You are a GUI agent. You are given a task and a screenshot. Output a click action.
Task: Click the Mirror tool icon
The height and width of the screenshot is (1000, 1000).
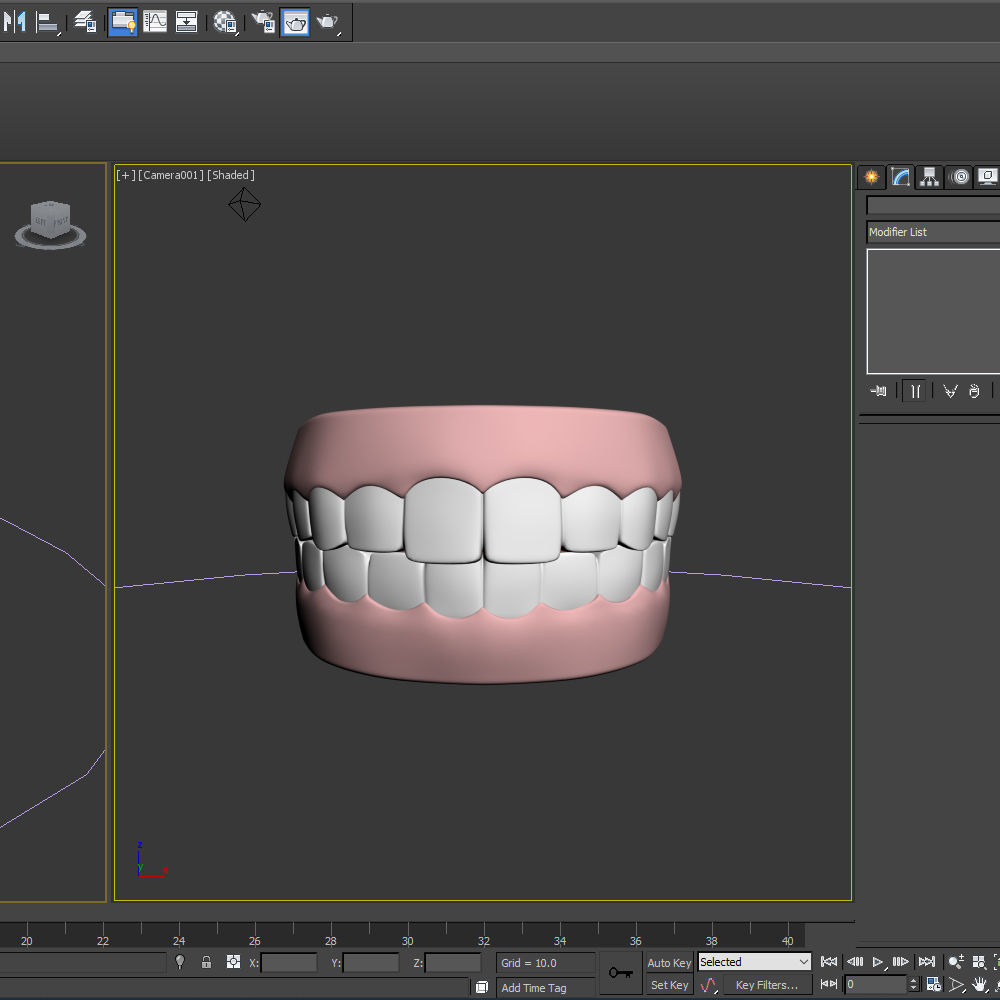pyautogui.click(x=15, y=22)
